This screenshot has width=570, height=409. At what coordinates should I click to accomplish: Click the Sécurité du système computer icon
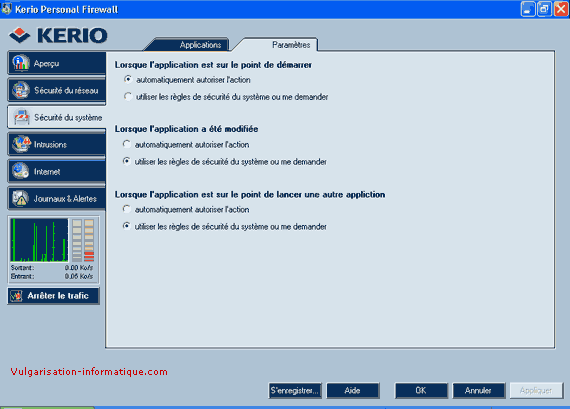tap(21, 117)
